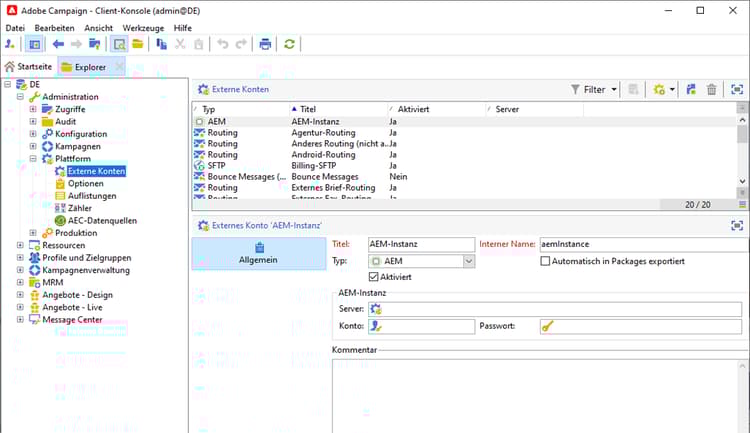Select the Bounce Messages row in list
Screen dimensions: 750x433
(x=464, y=177)
